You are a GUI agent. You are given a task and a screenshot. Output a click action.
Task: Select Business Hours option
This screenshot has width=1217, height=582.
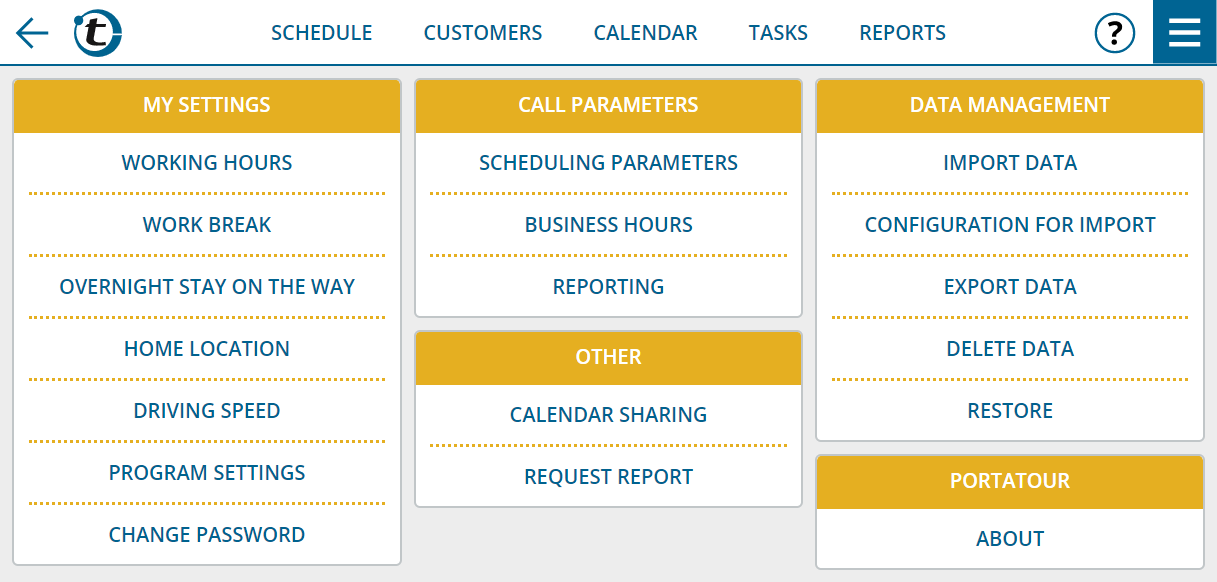tap(608, 225)
